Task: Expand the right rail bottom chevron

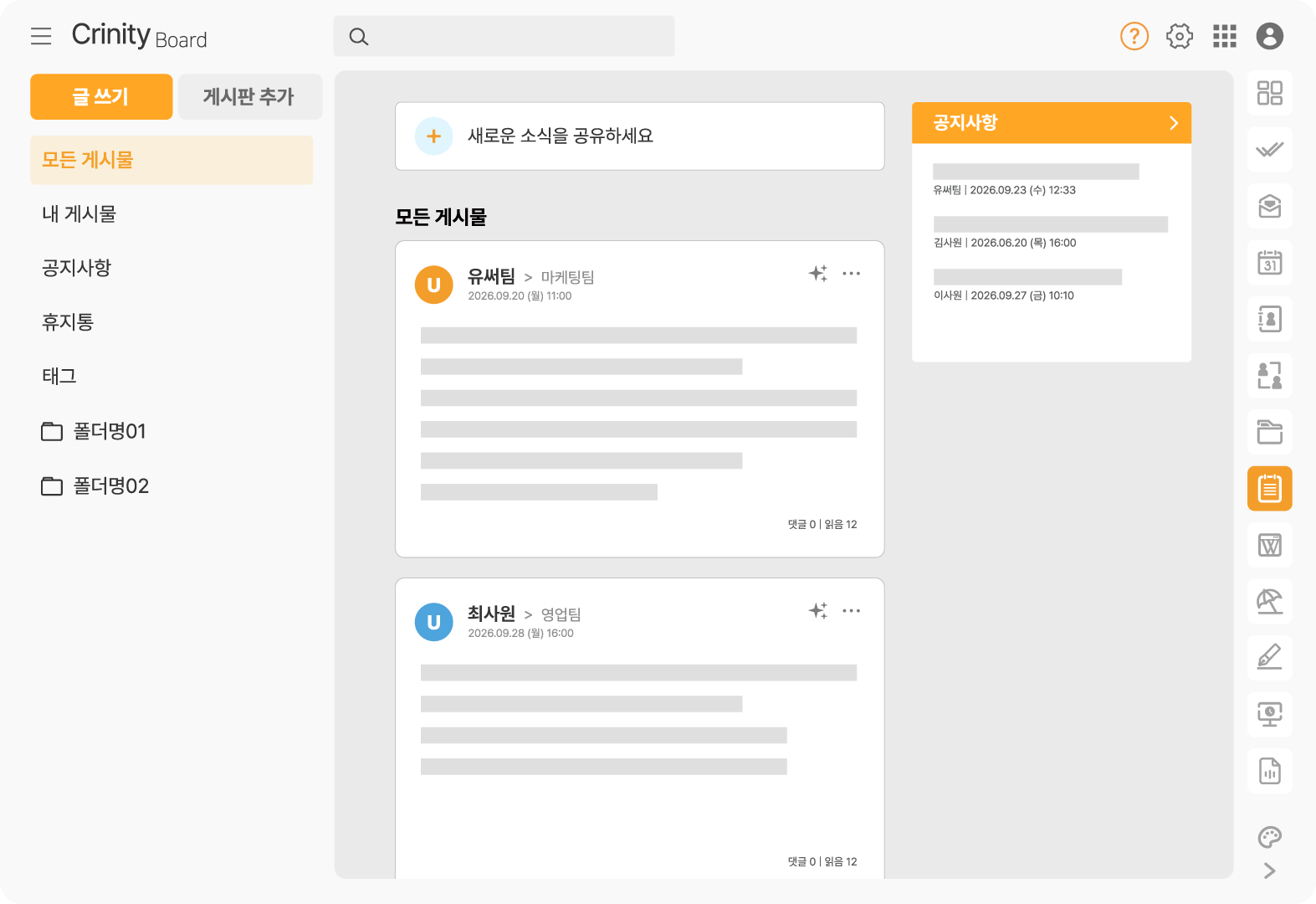Action: pos(1270,871)
